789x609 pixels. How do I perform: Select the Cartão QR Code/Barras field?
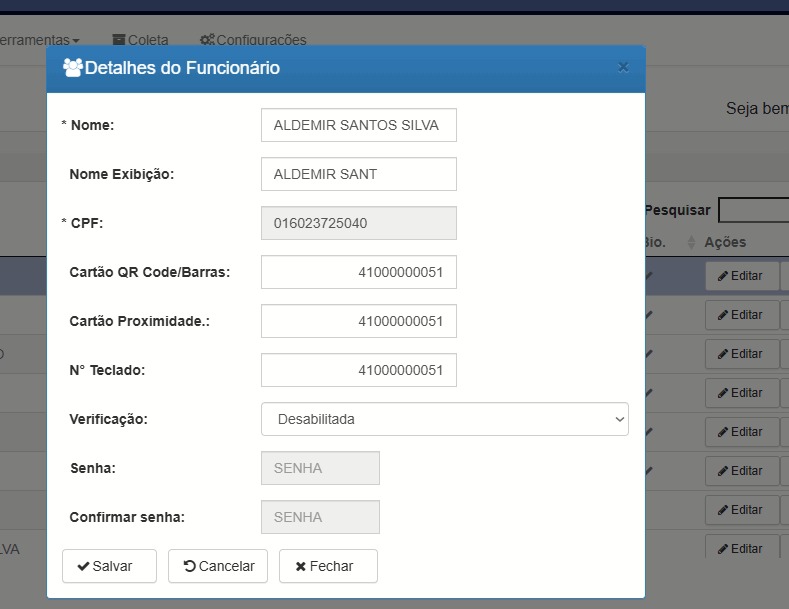click(x=358, y=272)
